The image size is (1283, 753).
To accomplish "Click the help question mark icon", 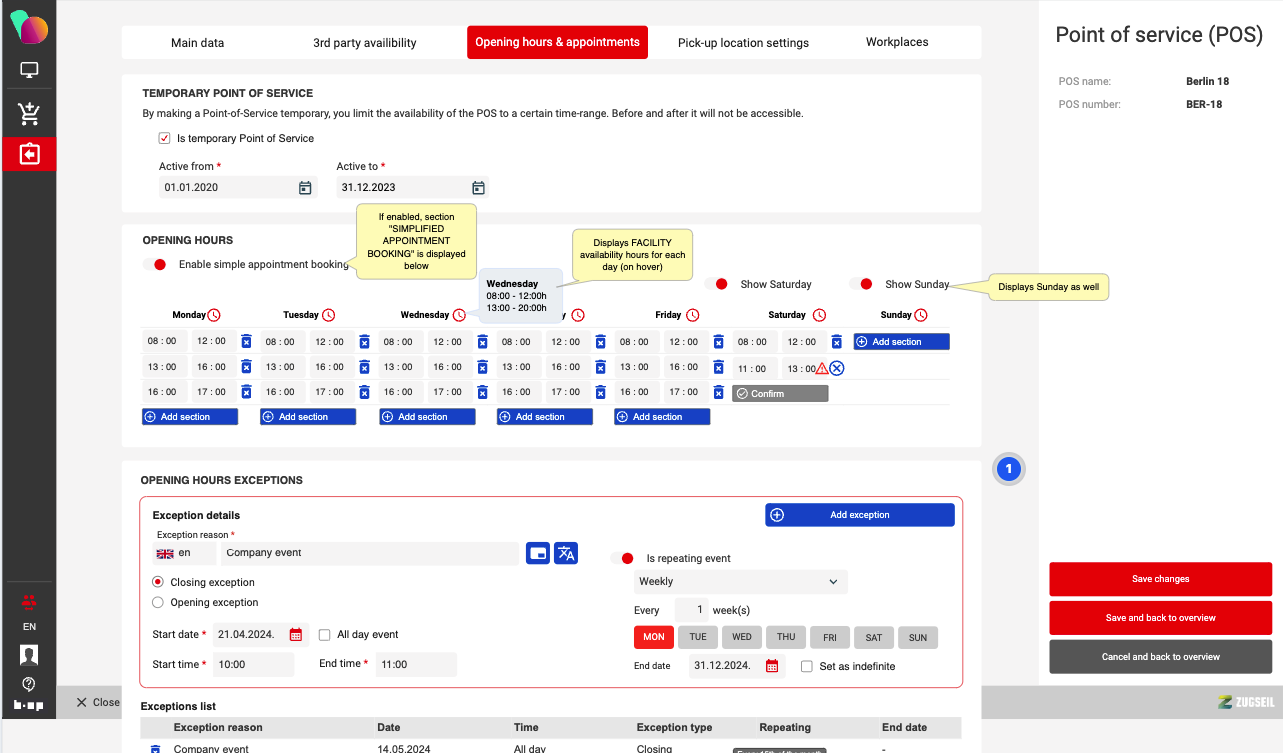I will pos(29,684).
